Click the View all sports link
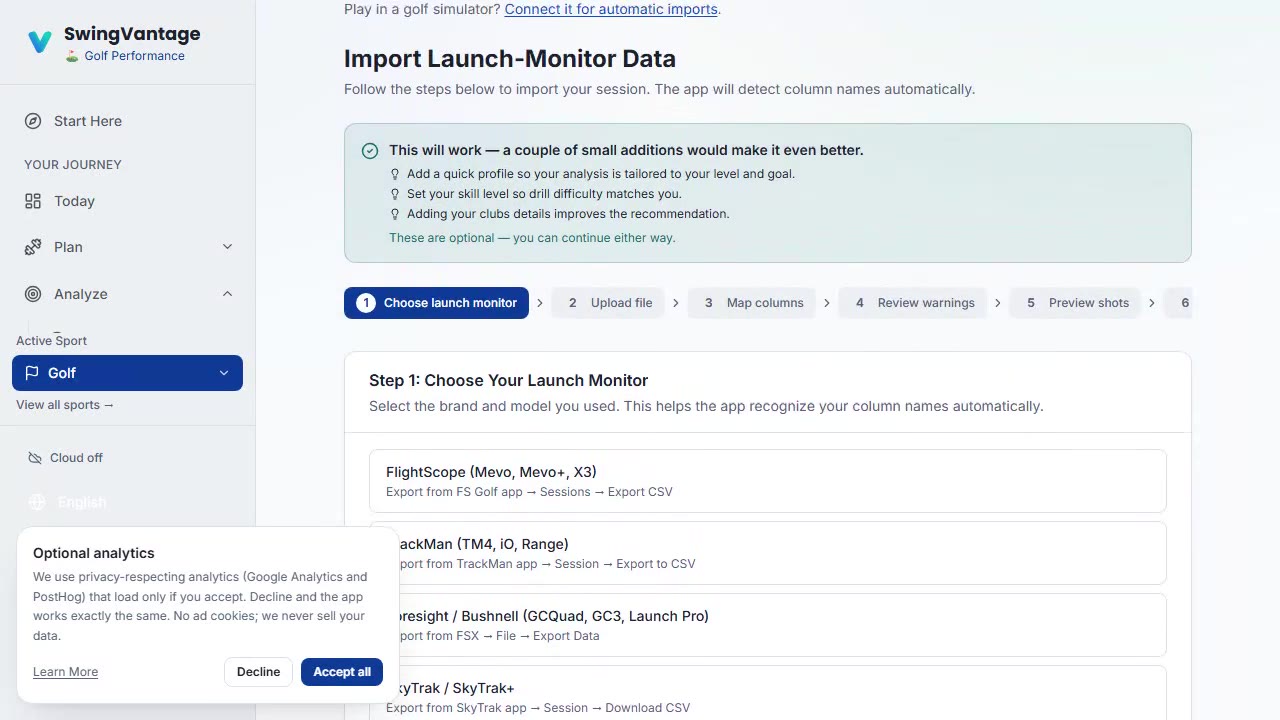 point(65,405)
